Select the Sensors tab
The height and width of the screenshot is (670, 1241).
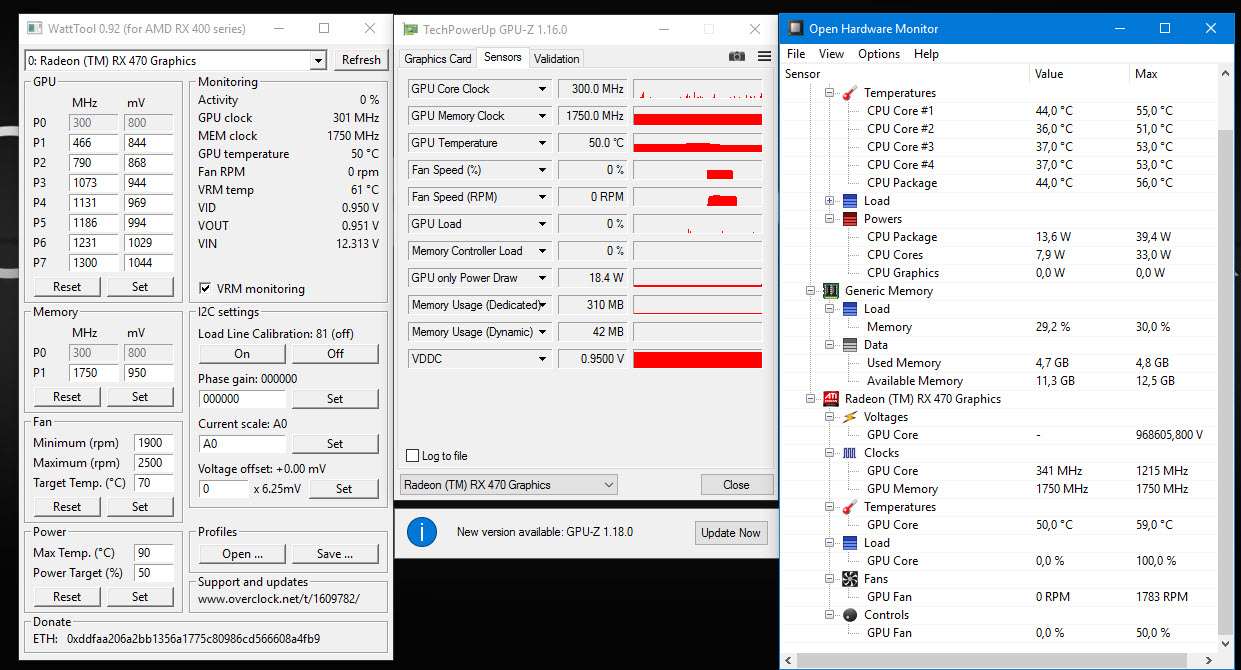pyautogui.click(x=502, y=57)
